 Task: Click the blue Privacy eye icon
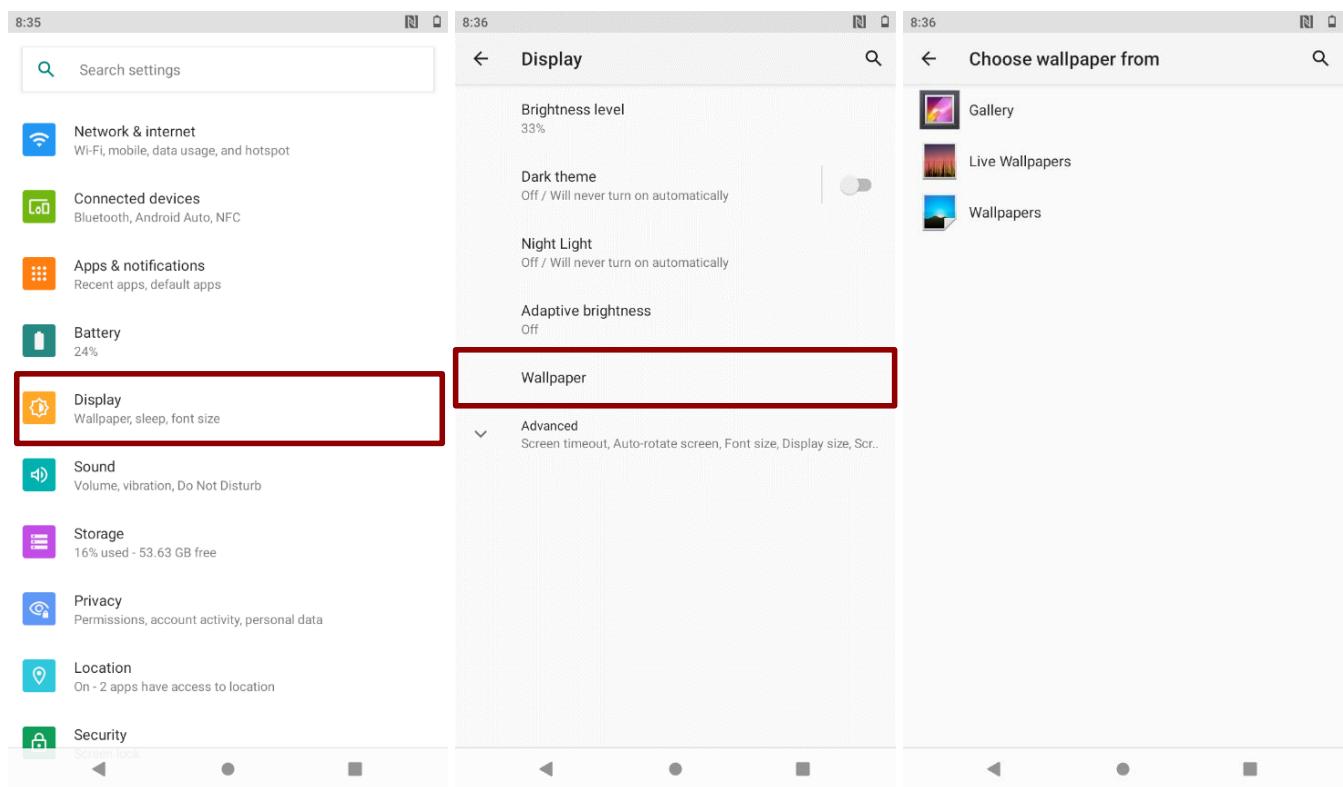click(40, 609)
